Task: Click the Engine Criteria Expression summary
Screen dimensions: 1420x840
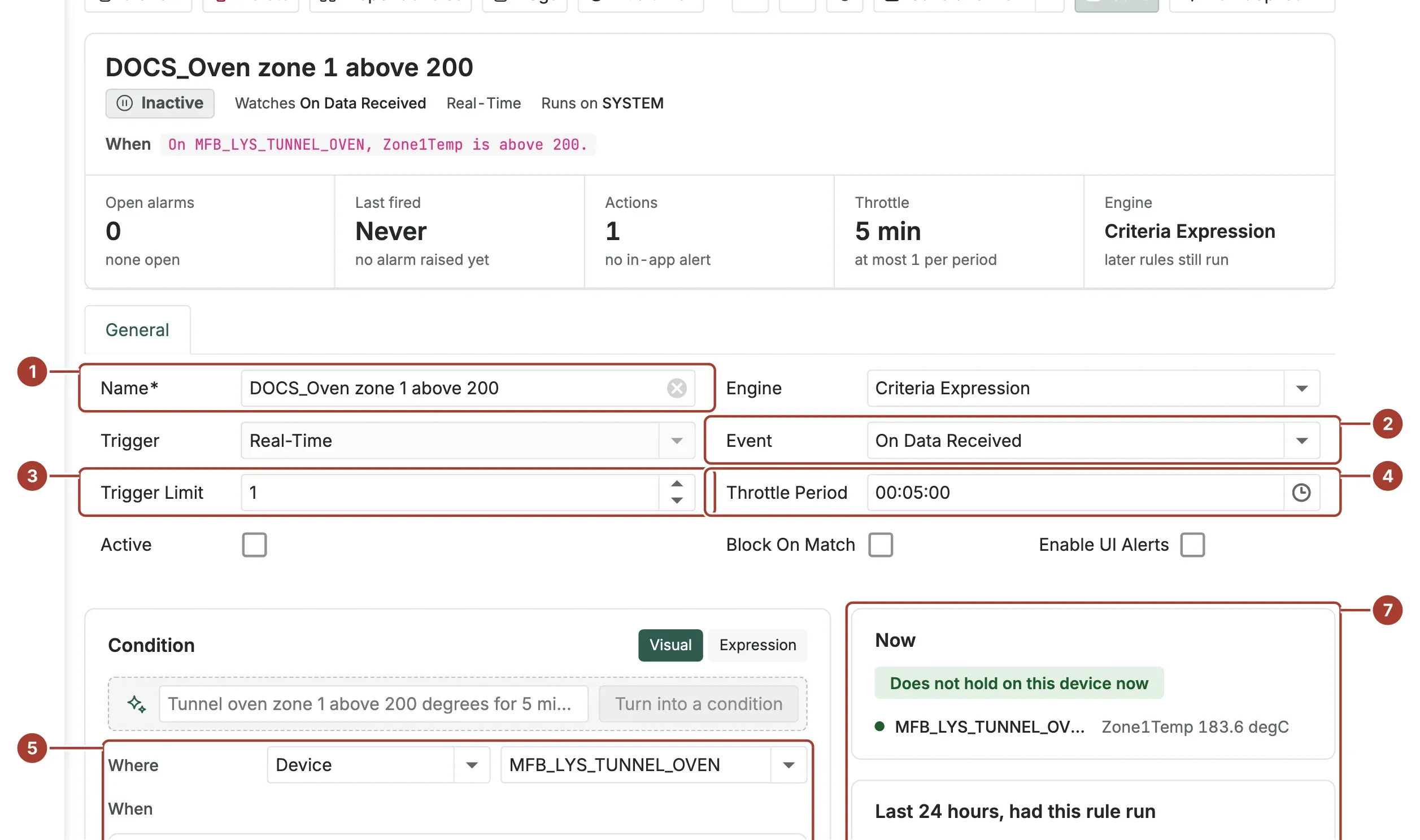Action: [x=1208, y=232]
